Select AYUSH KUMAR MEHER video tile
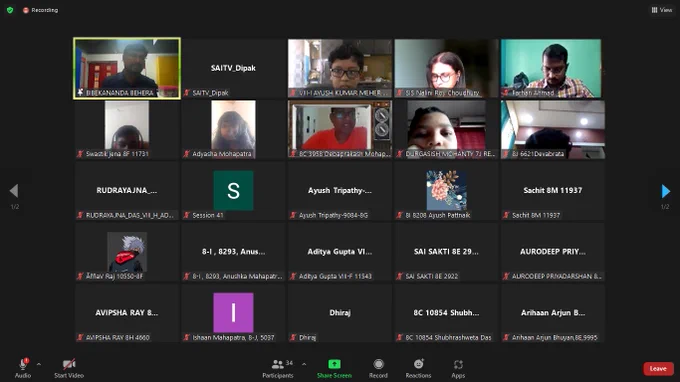Screen dimensions: 680x382 tap(340, 68)
